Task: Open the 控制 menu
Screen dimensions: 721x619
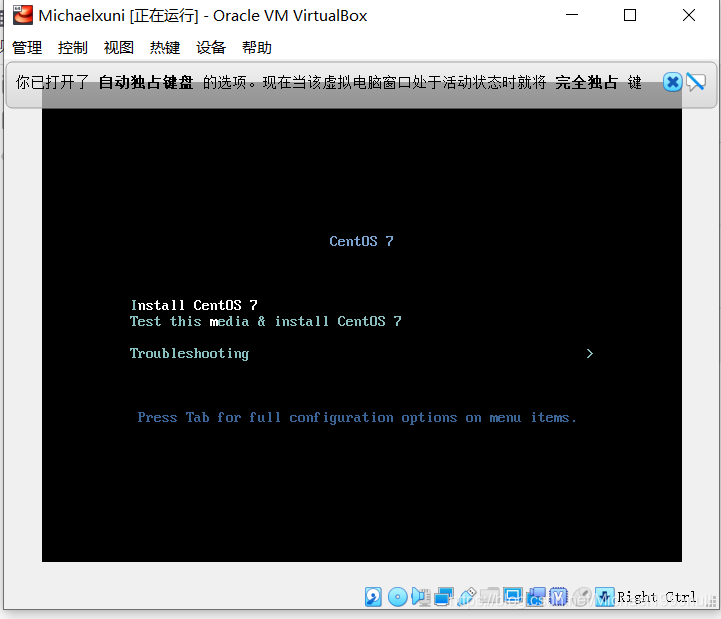Action: (73, 47)
